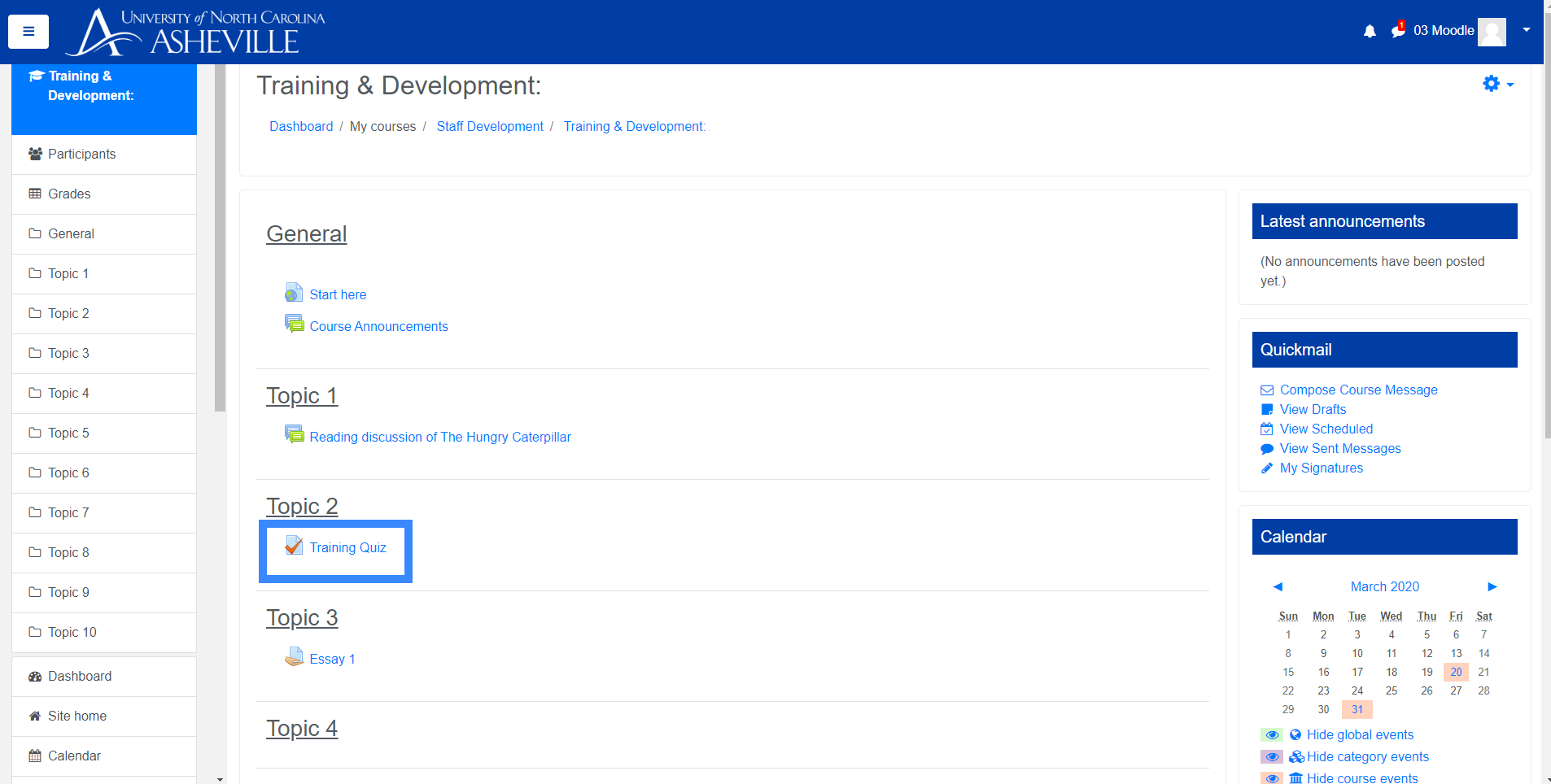1551x784 pixels.
Task: Toggle the Hide course events eye
Action: (x=1272, y=778)
